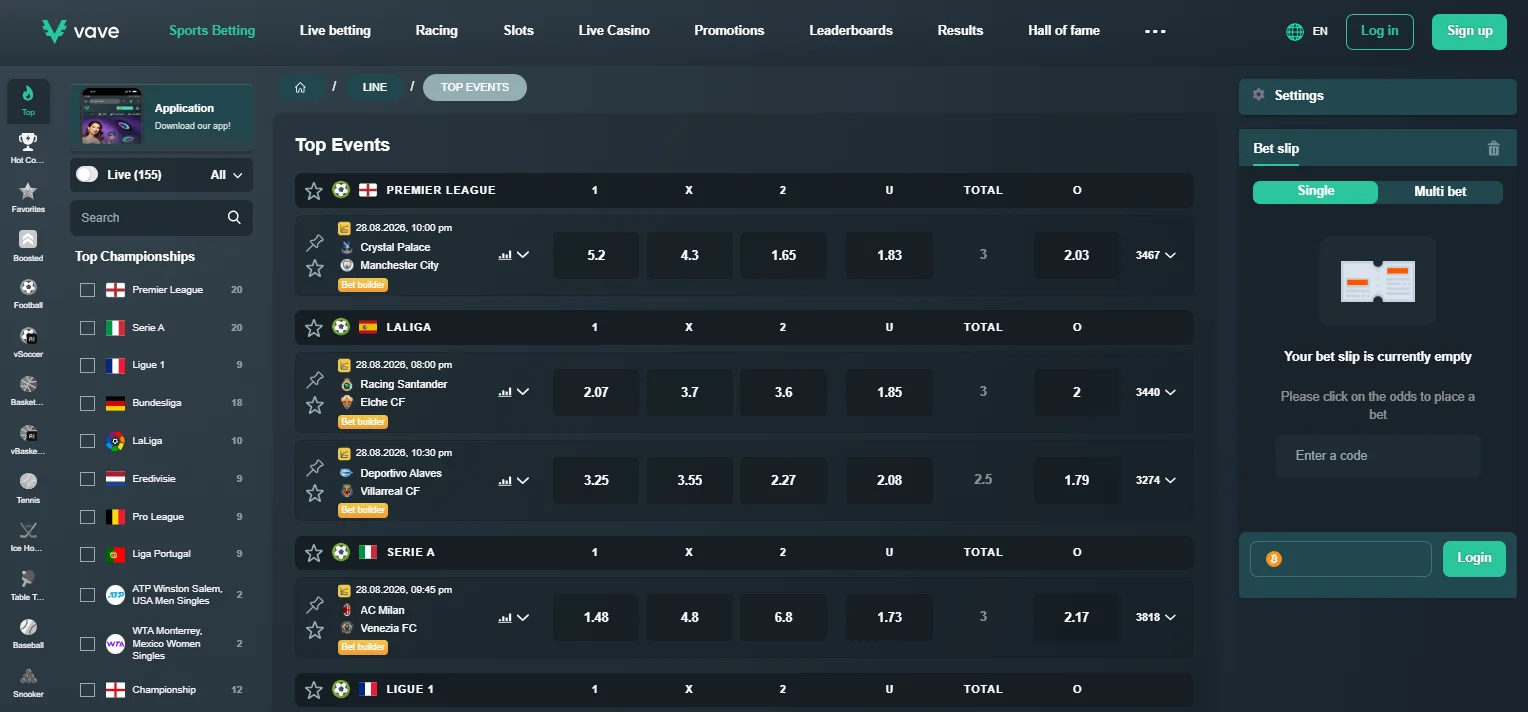Favorite the Deportivo Alaves match star
This screenshot has width=1528, height=712.
315,493
